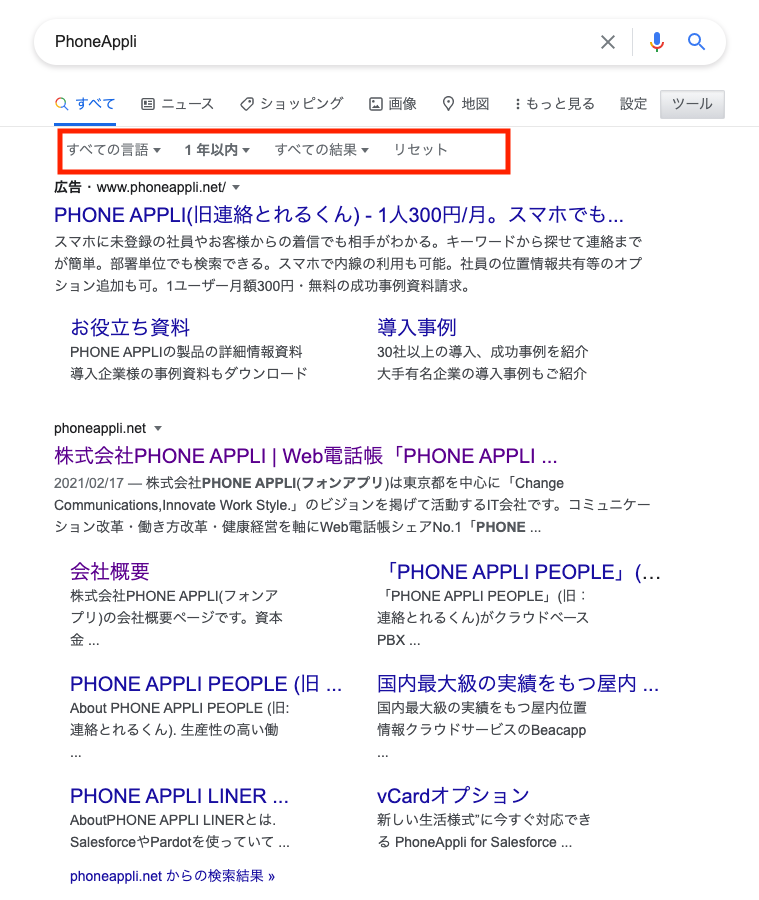Expand the ad arrow beside www.phoneappli.net/

(x=236, y=188)
